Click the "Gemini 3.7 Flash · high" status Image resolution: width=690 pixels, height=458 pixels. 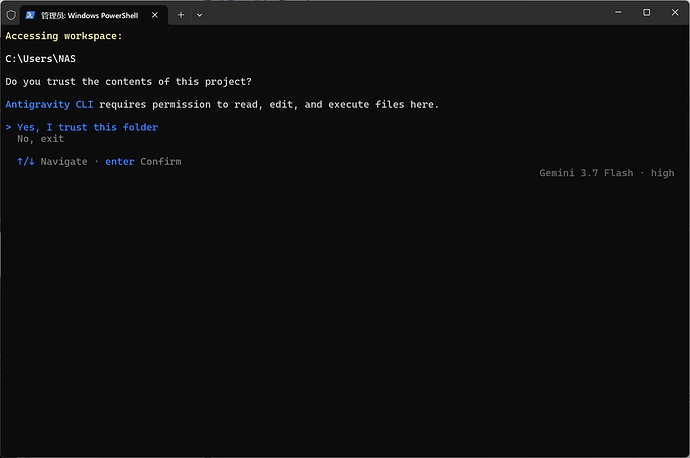(607, 173)
